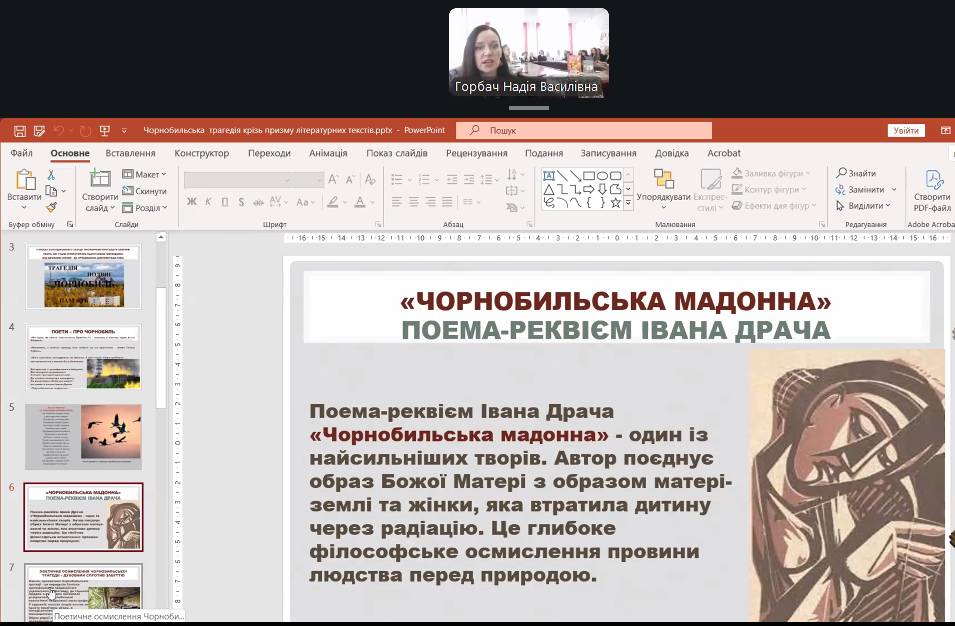Click the Пошук search field
955x626 pixels.
[x=584, y=130]
